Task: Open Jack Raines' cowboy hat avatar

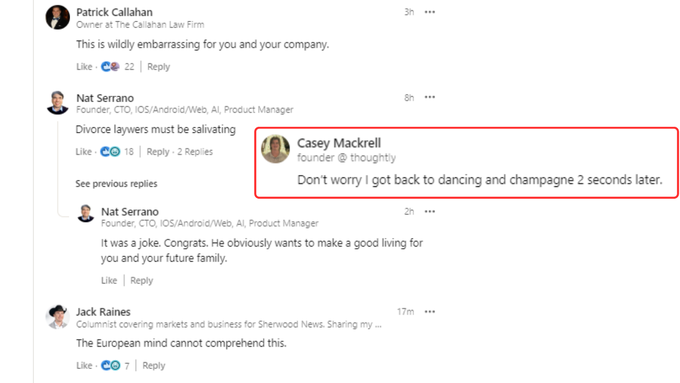Action: (58, 317)
